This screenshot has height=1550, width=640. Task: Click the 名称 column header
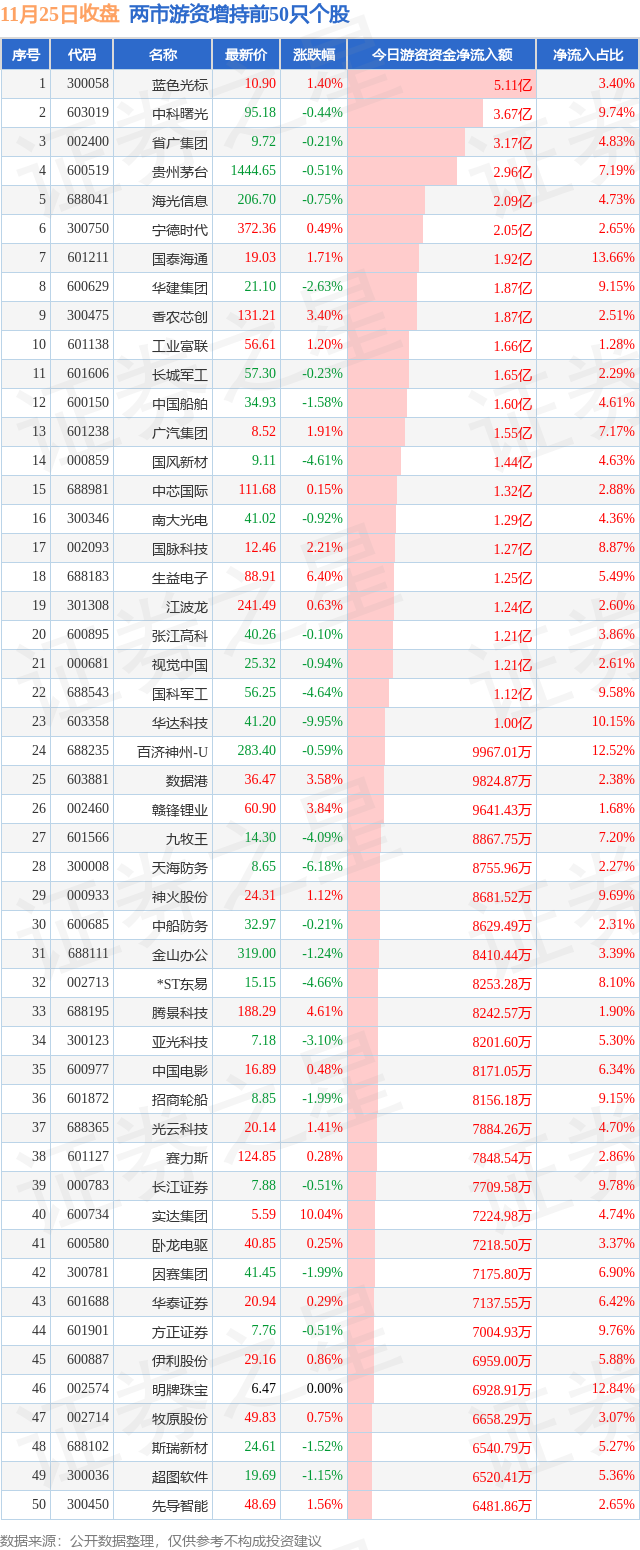162,55
